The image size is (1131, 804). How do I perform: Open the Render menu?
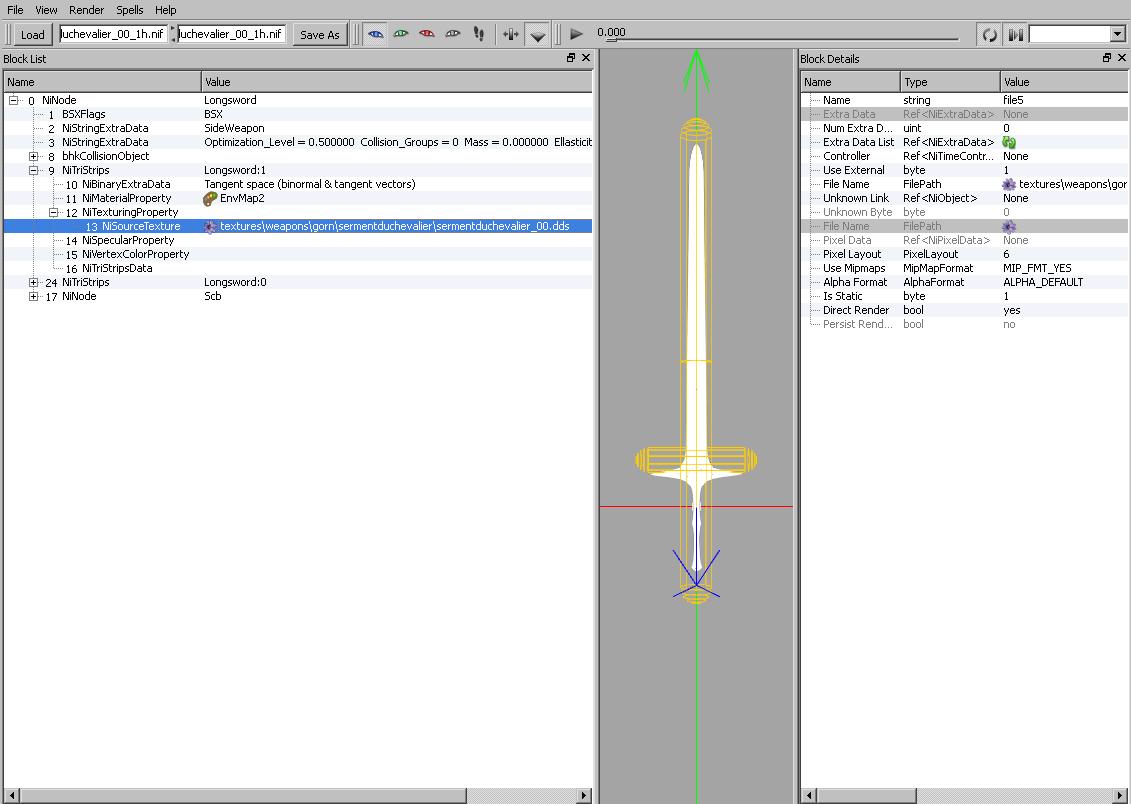coord(87,10)
